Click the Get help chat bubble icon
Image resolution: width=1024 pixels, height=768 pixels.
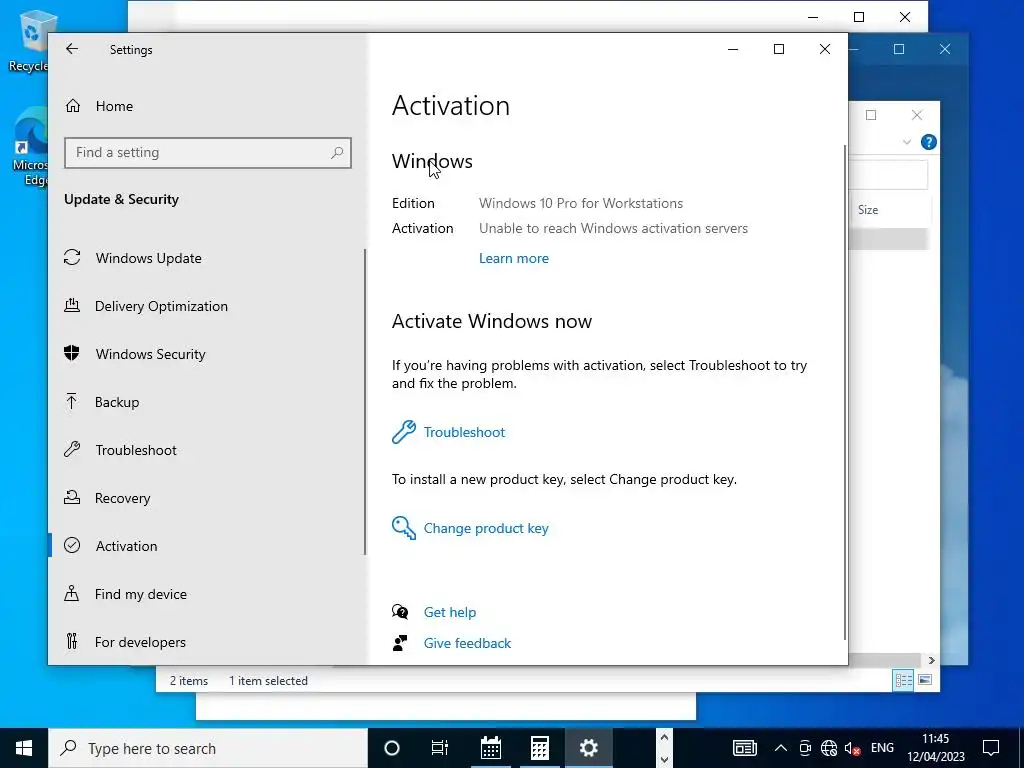tap(400, 612)
